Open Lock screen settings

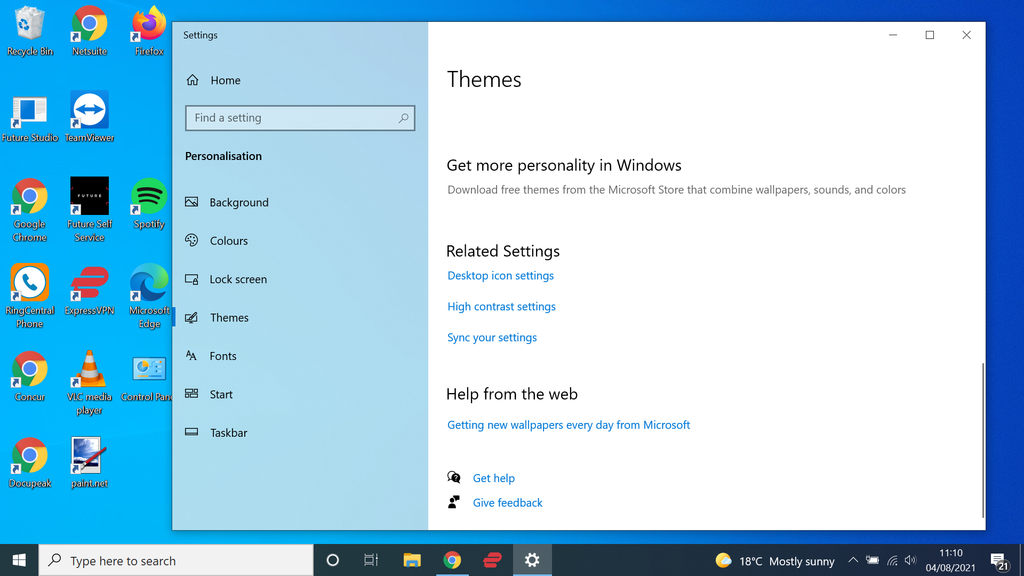click(x=238, y=279)
